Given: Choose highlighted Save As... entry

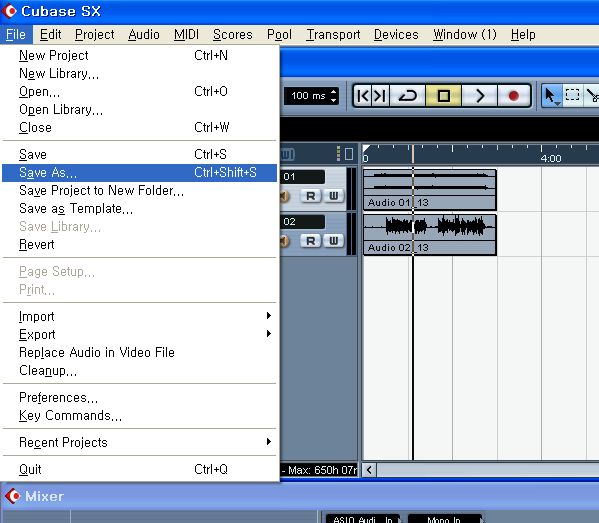Looking at the screenshot, I should tap(139, 173).
